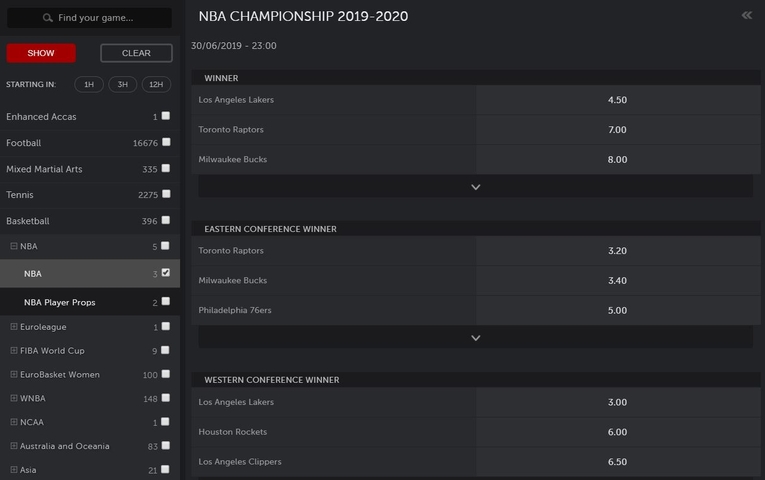Expand the Australia and Oceania tree group
The image size is (765, 480).
(x=14, y=446)
